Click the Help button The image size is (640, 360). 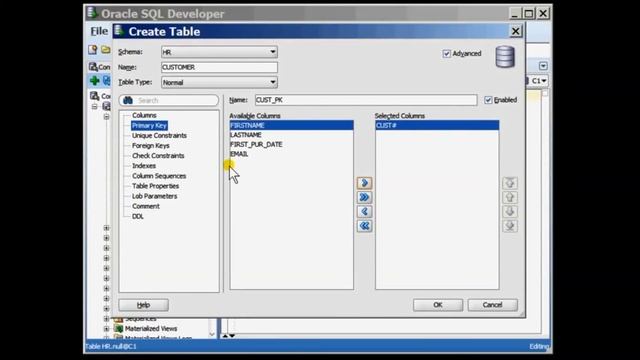pos(143,305)
